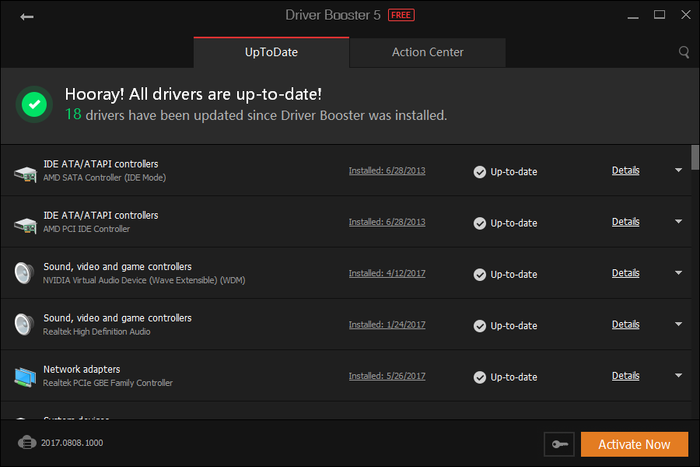The width and height of the screenshot is (700, 467).
Task: Switch to the Action Center tab
Action: [x=427, y=52]
